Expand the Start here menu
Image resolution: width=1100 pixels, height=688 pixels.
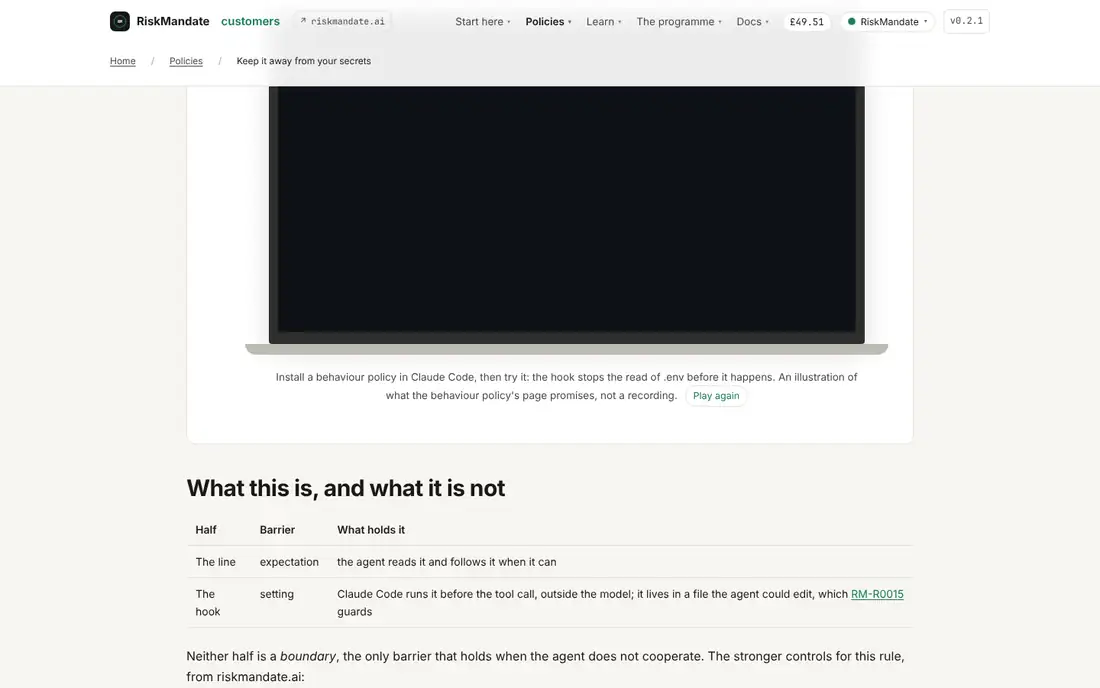click(x=483, y=22)
